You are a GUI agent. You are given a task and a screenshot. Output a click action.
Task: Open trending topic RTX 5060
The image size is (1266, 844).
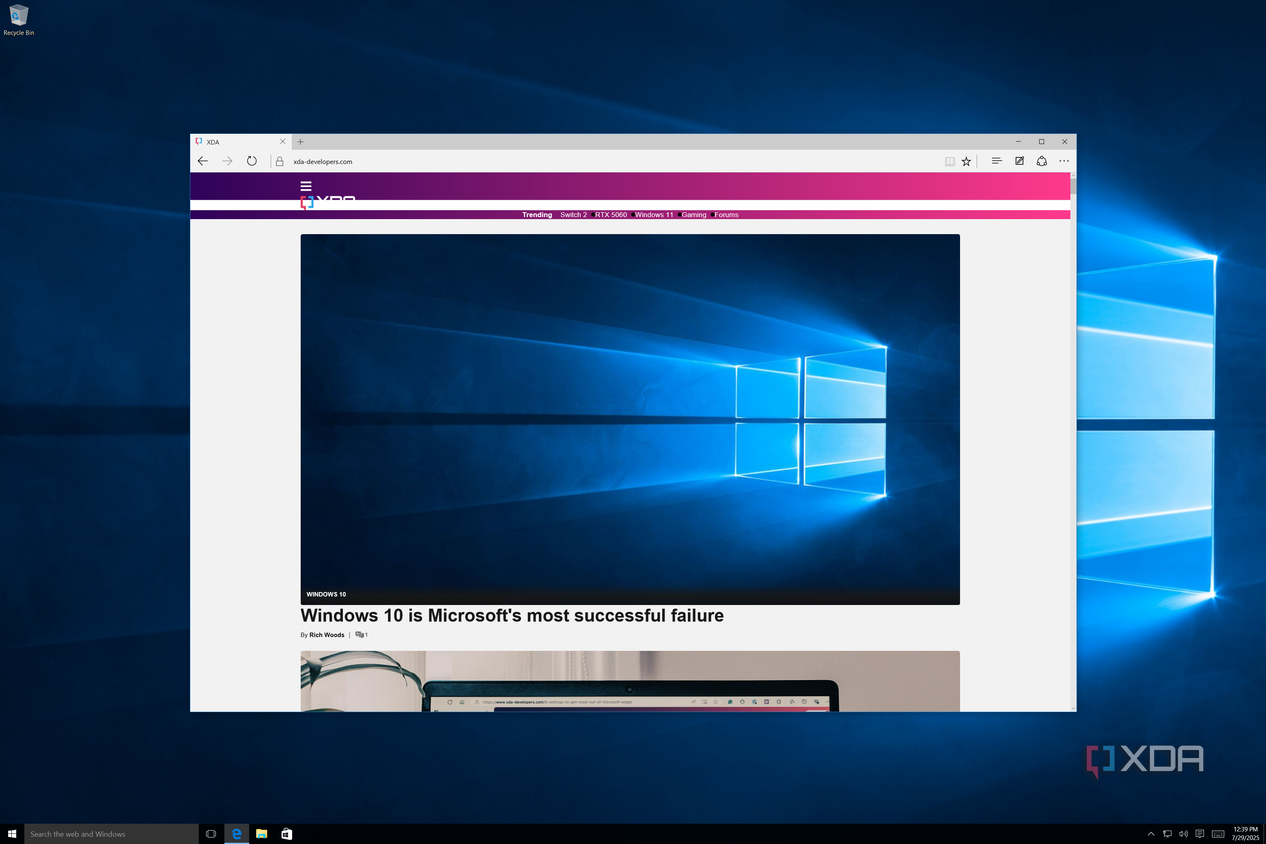pyautogui.click(x=611, y=215)
